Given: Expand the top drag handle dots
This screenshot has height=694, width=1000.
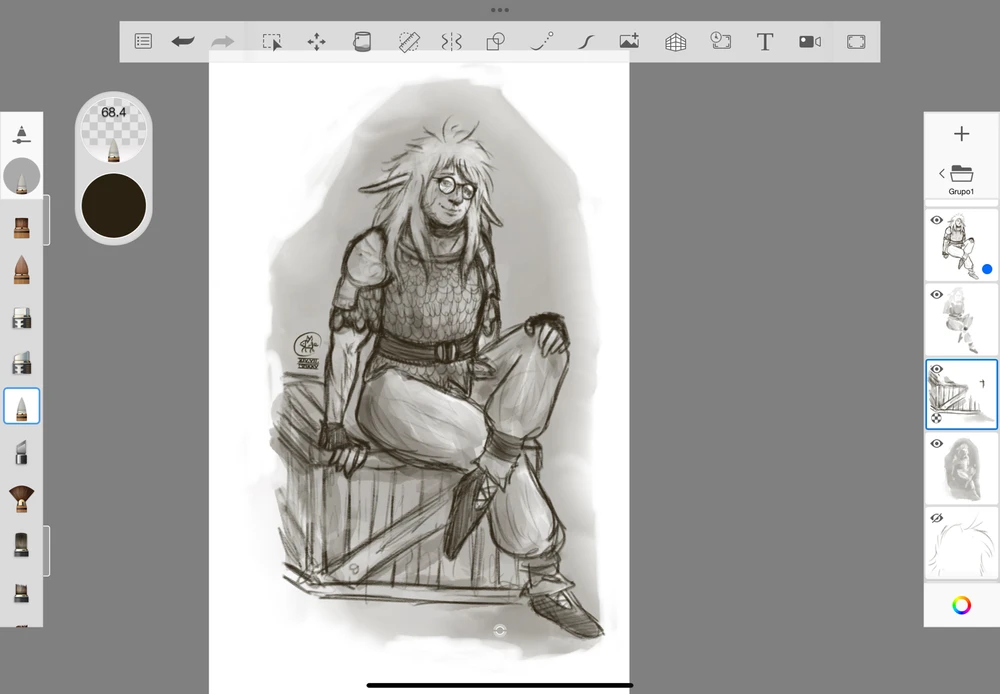Looking at the screenshot, I should click(500, 10).
